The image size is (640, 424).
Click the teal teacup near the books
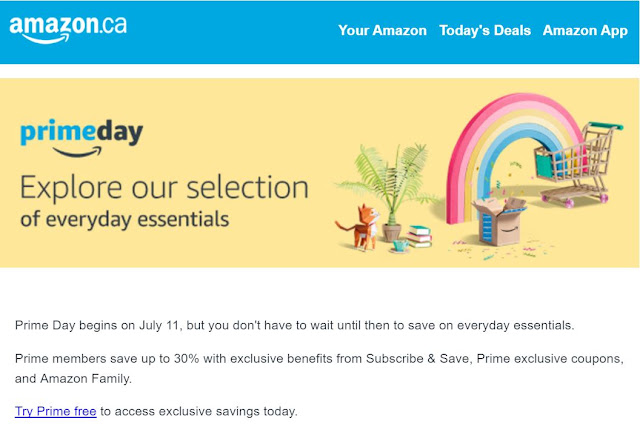click(x=400, y=246)
